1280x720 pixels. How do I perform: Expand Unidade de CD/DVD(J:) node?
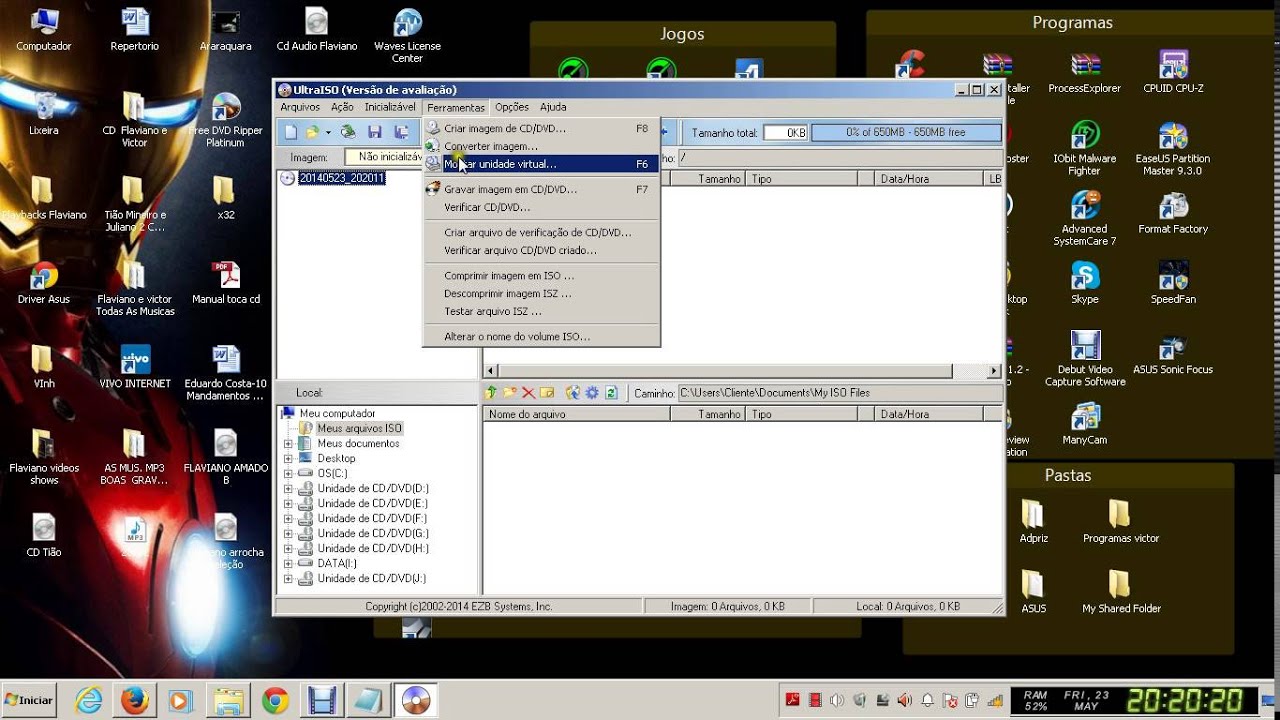289,578
